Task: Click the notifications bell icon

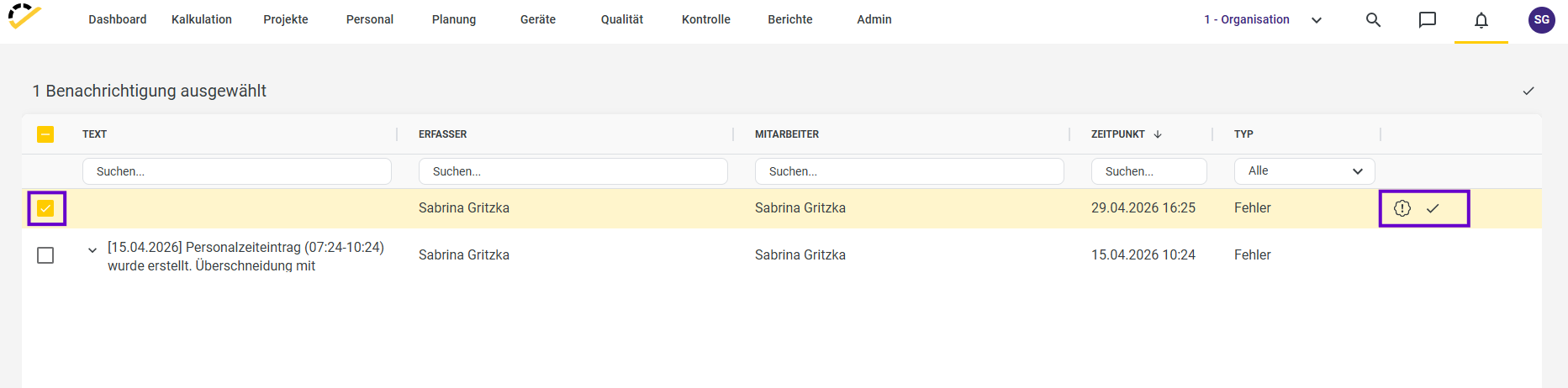Action: click(1481, 19)
